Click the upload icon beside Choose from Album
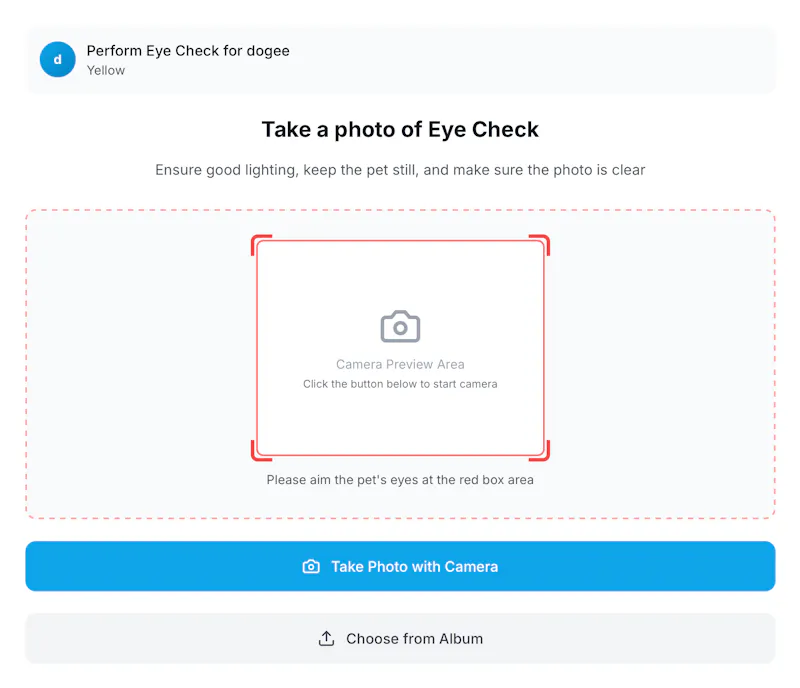This screenshot has height=688, width=800. click(327, 638)
